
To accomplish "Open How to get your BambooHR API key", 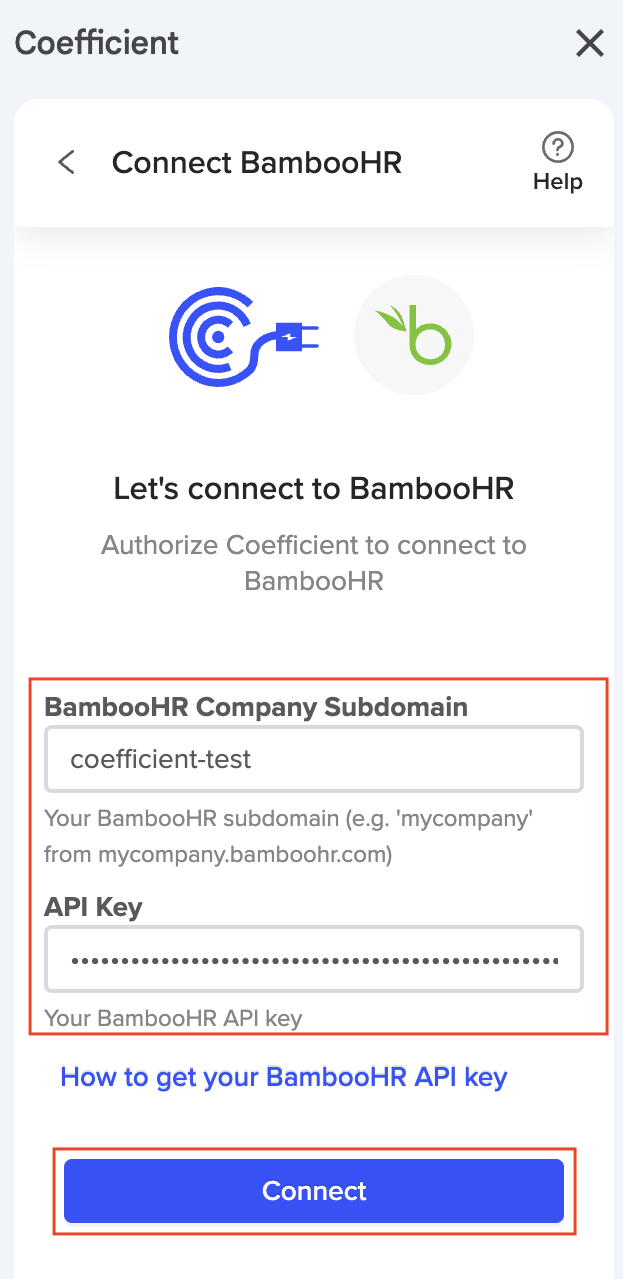I will 284,1077.
